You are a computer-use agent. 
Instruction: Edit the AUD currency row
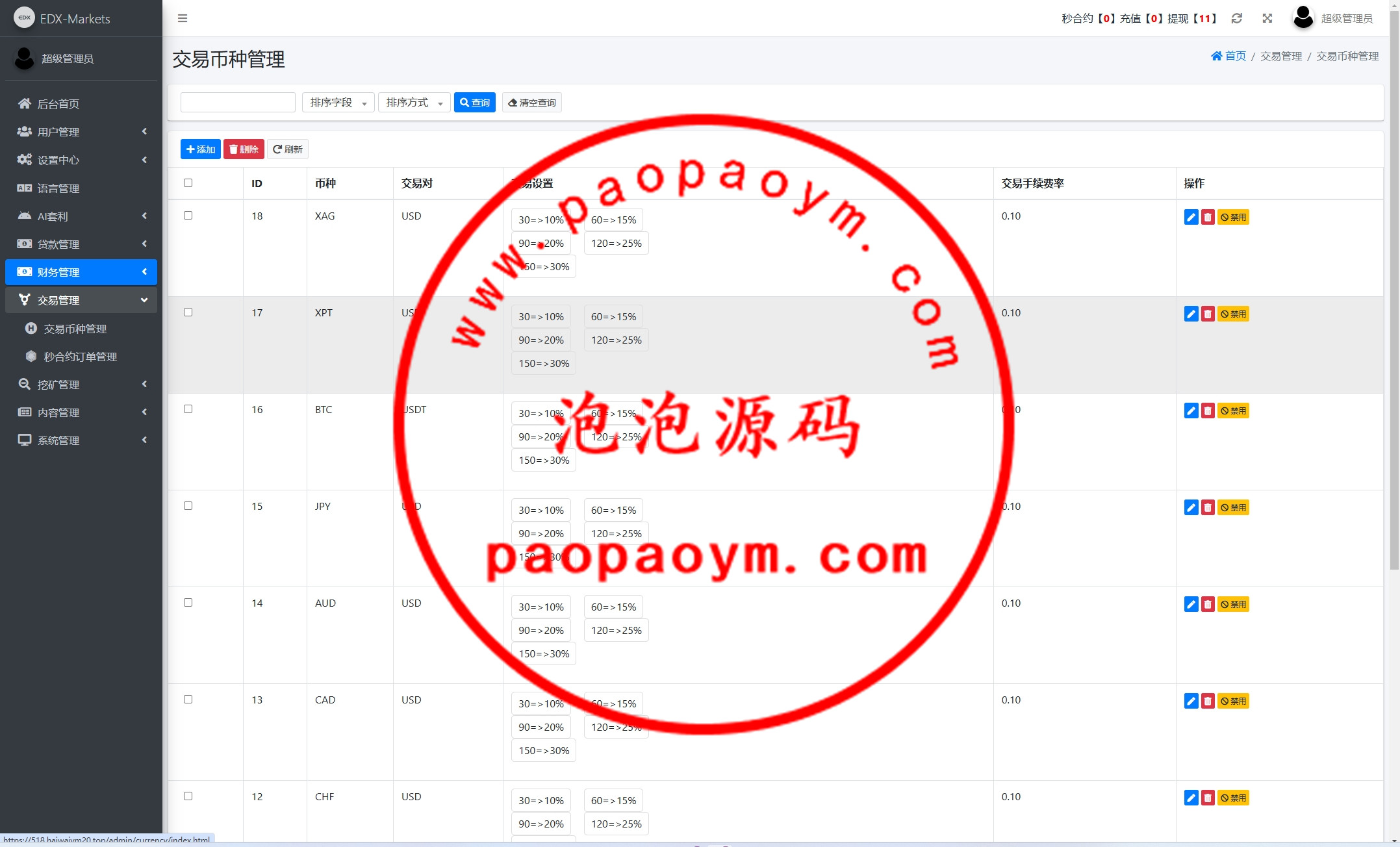pos(1191,604)
